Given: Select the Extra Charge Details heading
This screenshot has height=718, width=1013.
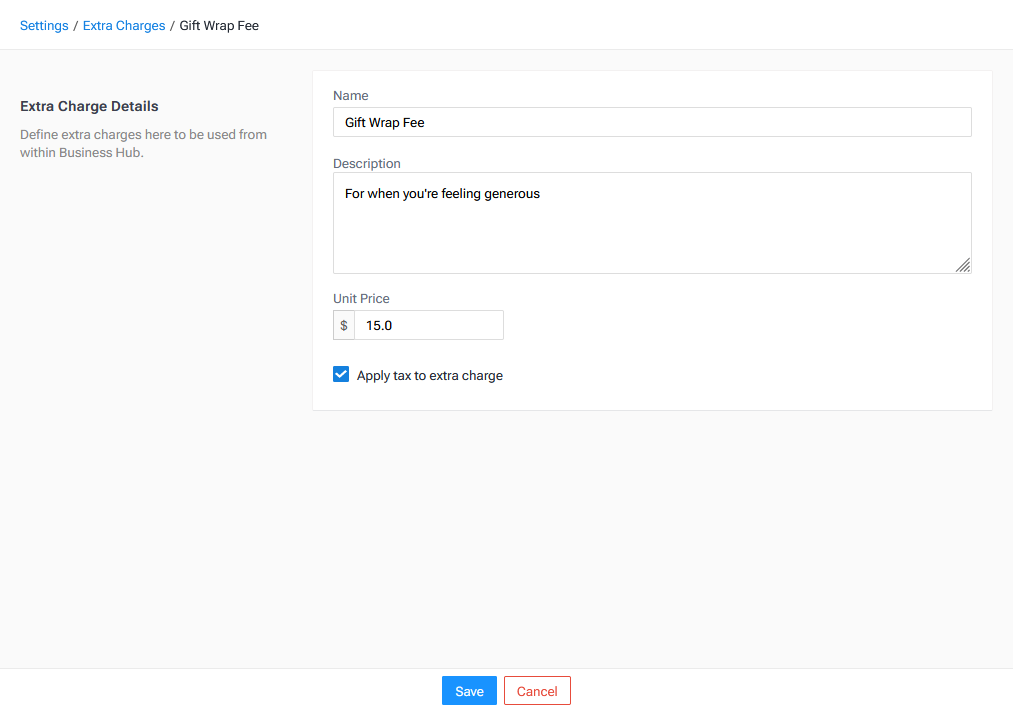Looking at the screenshot, I should pyautogui.click(x=89, y=106).
